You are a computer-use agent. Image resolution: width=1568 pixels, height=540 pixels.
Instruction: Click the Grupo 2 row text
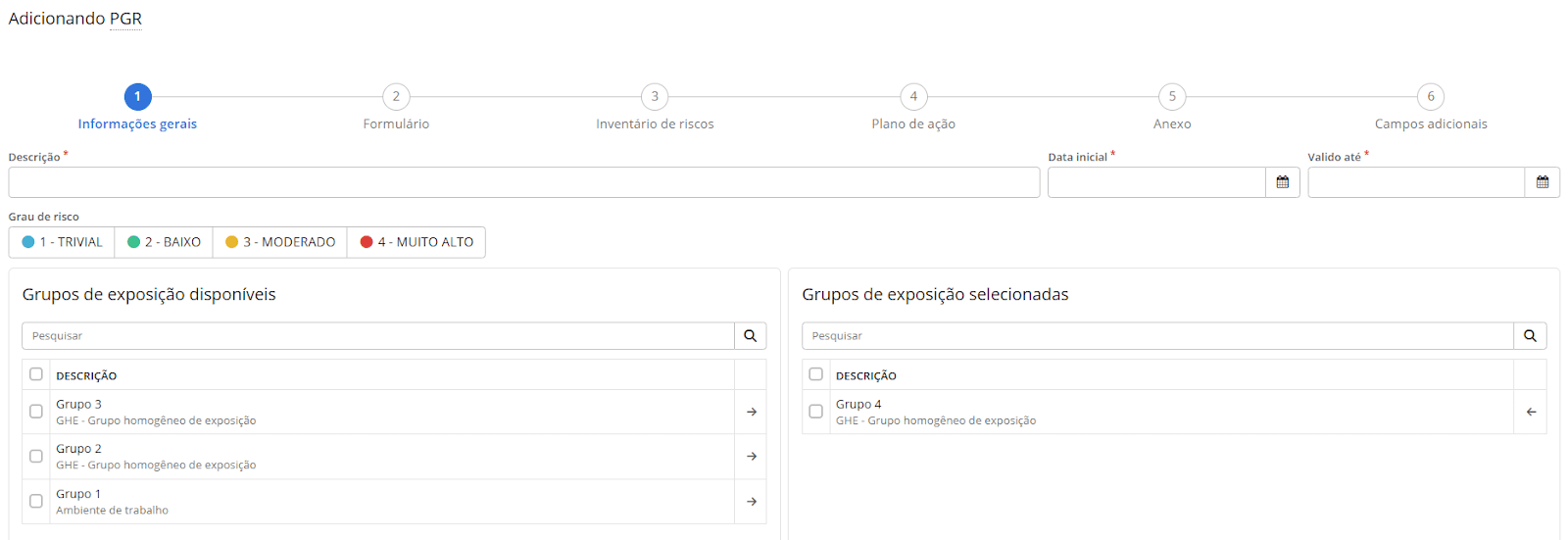[78, 449]
